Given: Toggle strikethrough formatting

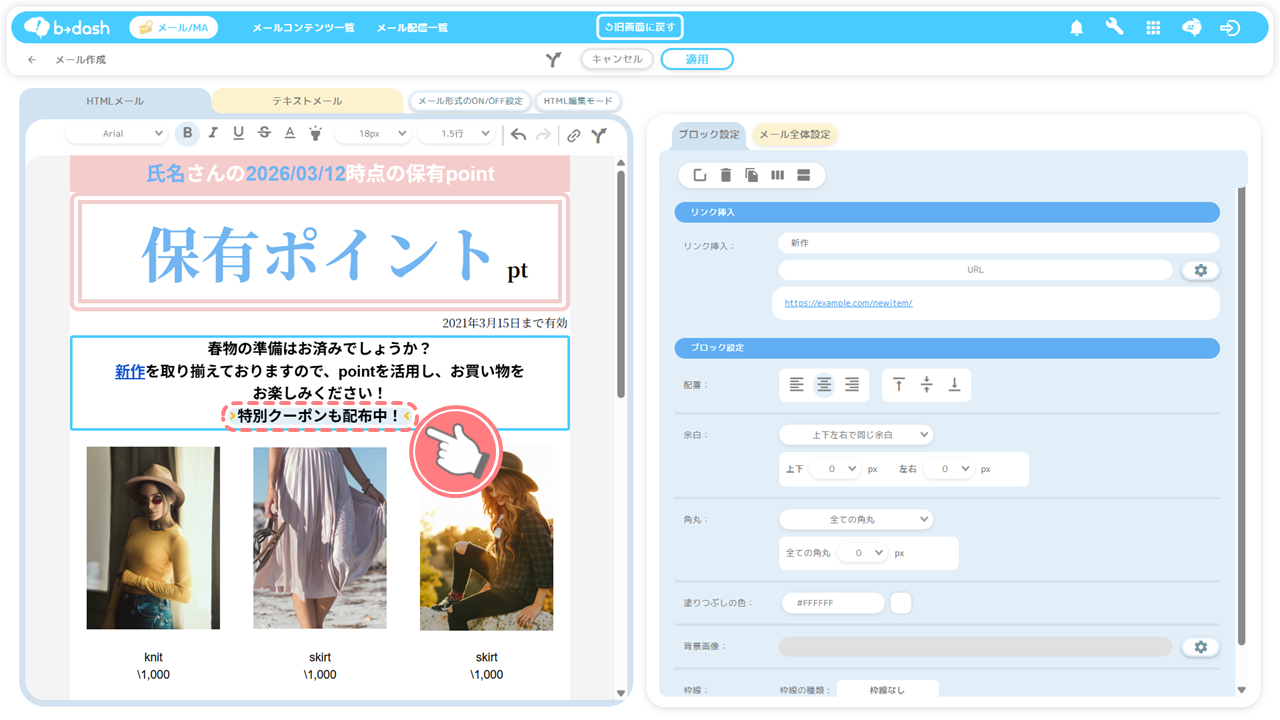Looking at the screenshot, I should (x=264, y=134).
